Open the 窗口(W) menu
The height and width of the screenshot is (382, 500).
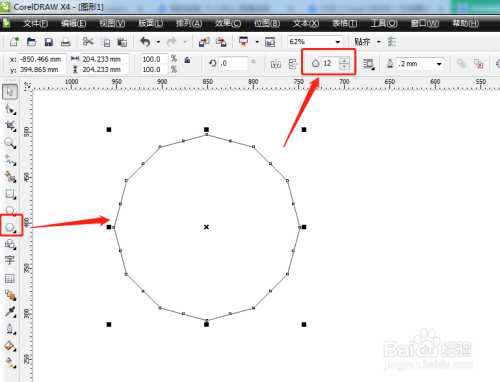tap(425, 23)
